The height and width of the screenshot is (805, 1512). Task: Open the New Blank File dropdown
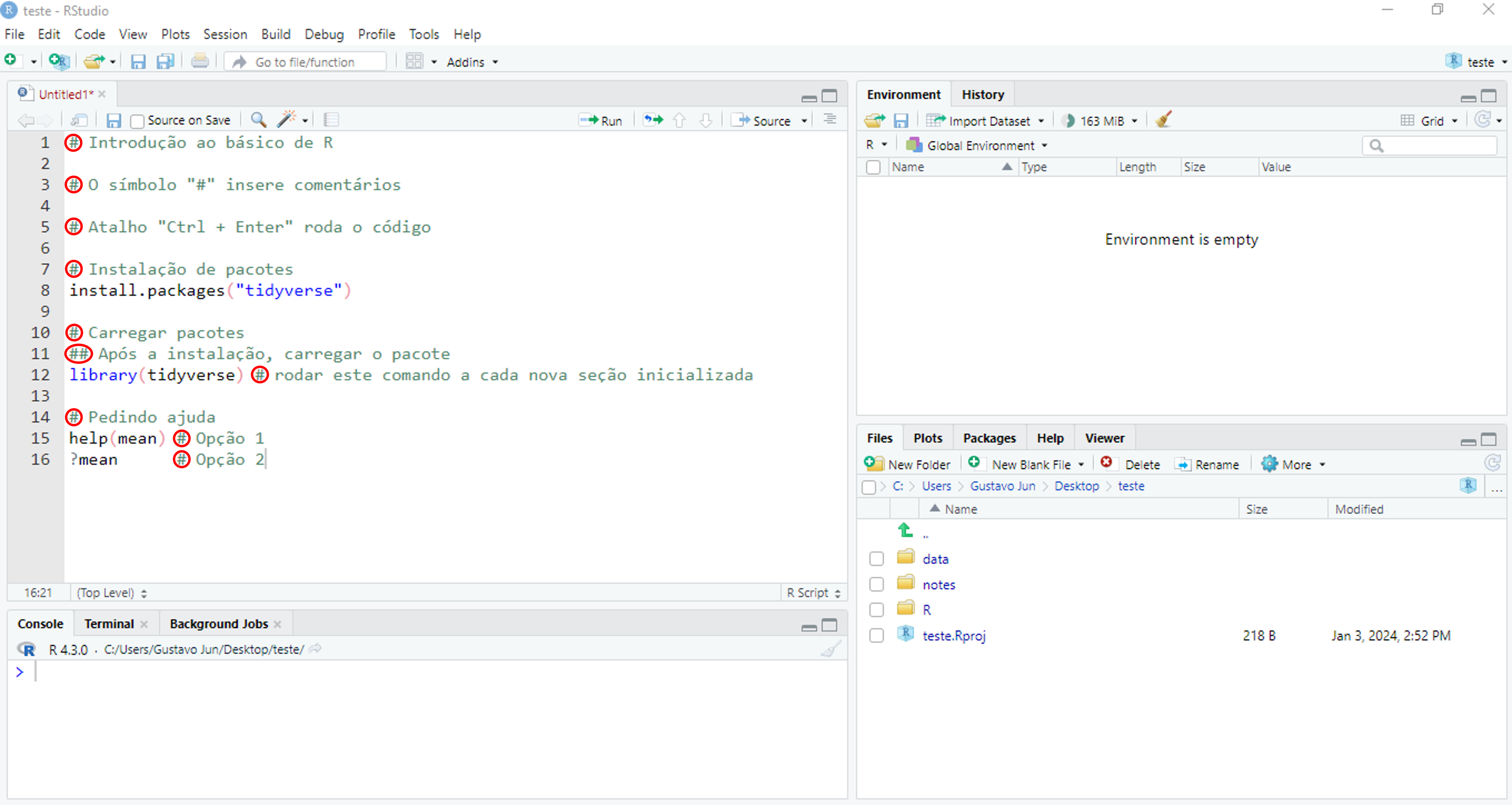pyautogui.click(x=1026, y=464)
